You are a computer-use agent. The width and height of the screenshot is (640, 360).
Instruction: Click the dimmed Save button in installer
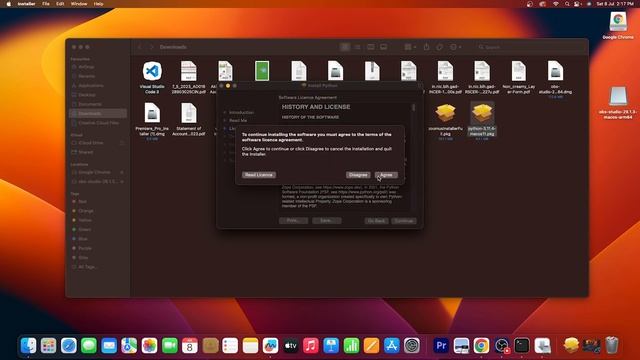(x=327, y=220)
